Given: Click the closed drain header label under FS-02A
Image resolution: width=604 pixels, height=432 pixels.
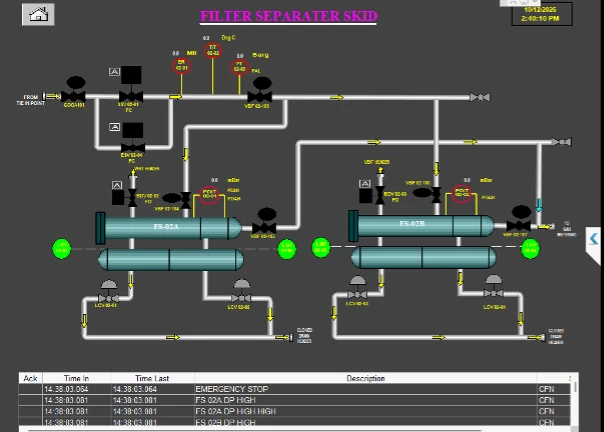Looking at the screenshot, I should coord(304,336).
